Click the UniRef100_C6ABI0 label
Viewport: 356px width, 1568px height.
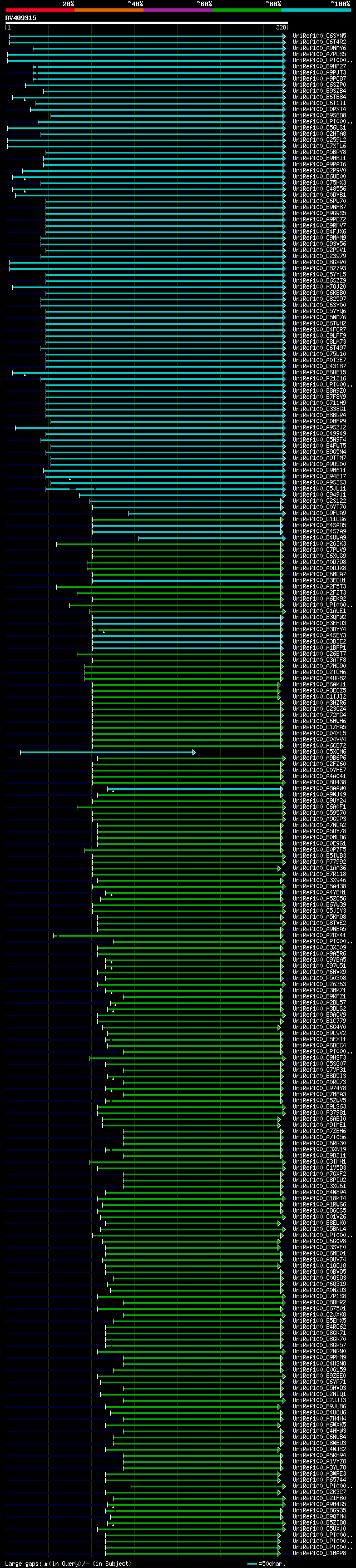coord(319,1119)
